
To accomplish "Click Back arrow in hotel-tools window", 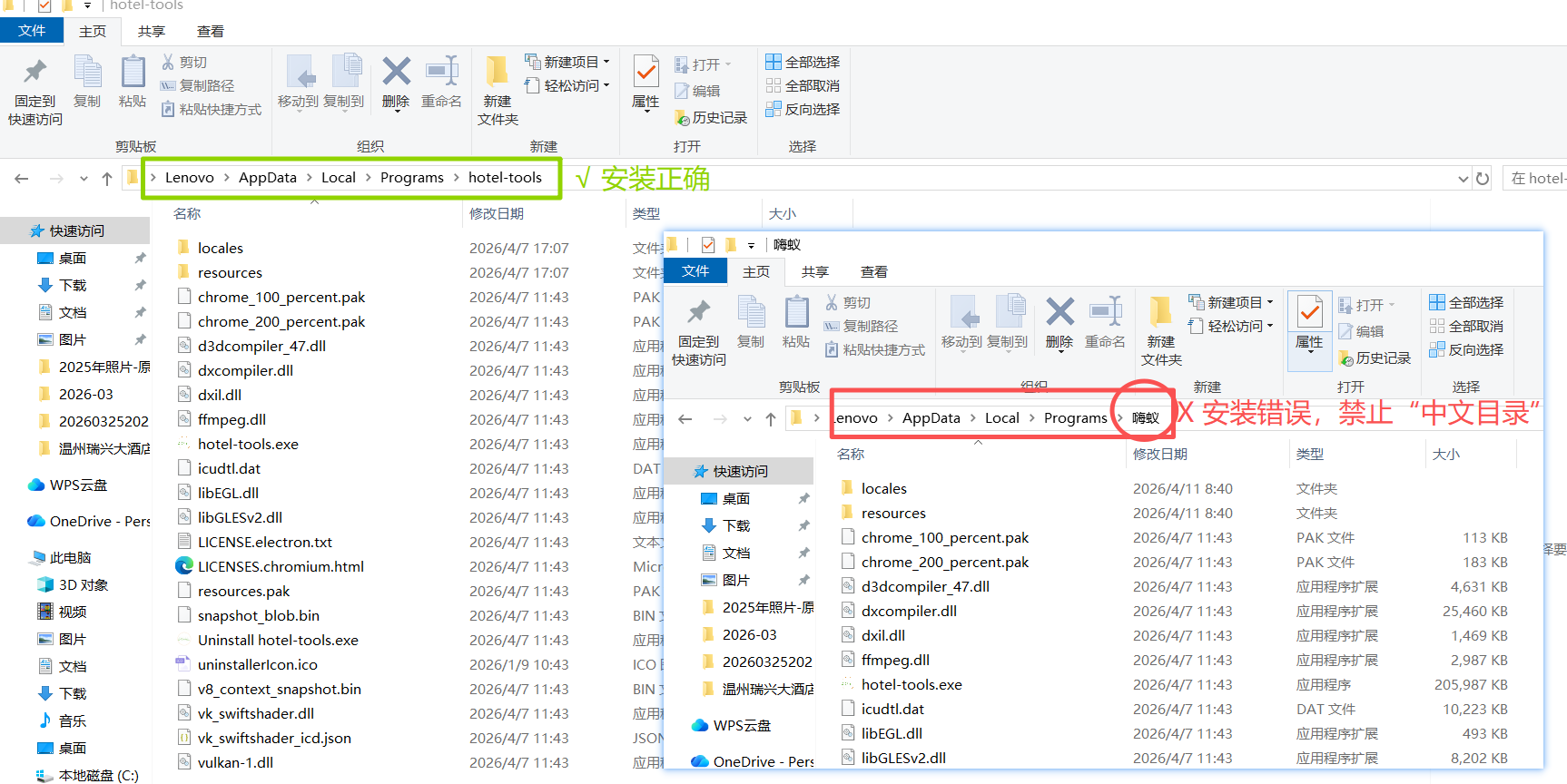I will pyautogui.click(x=22, y=179).
